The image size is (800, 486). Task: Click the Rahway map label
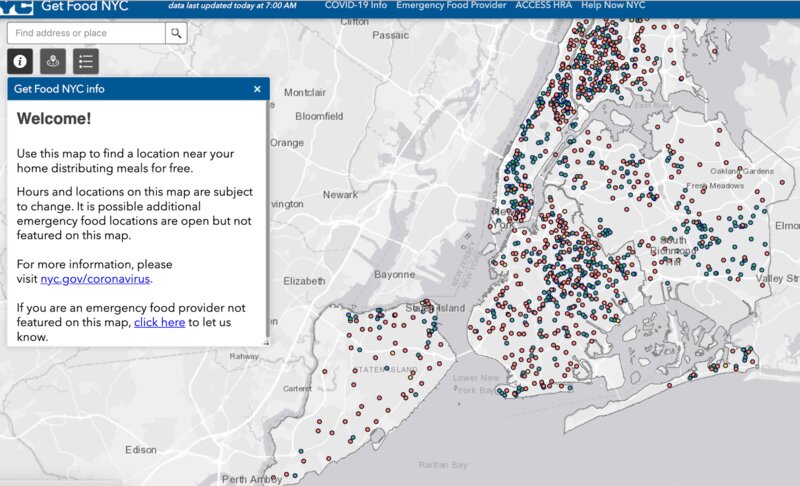point(244,356)
